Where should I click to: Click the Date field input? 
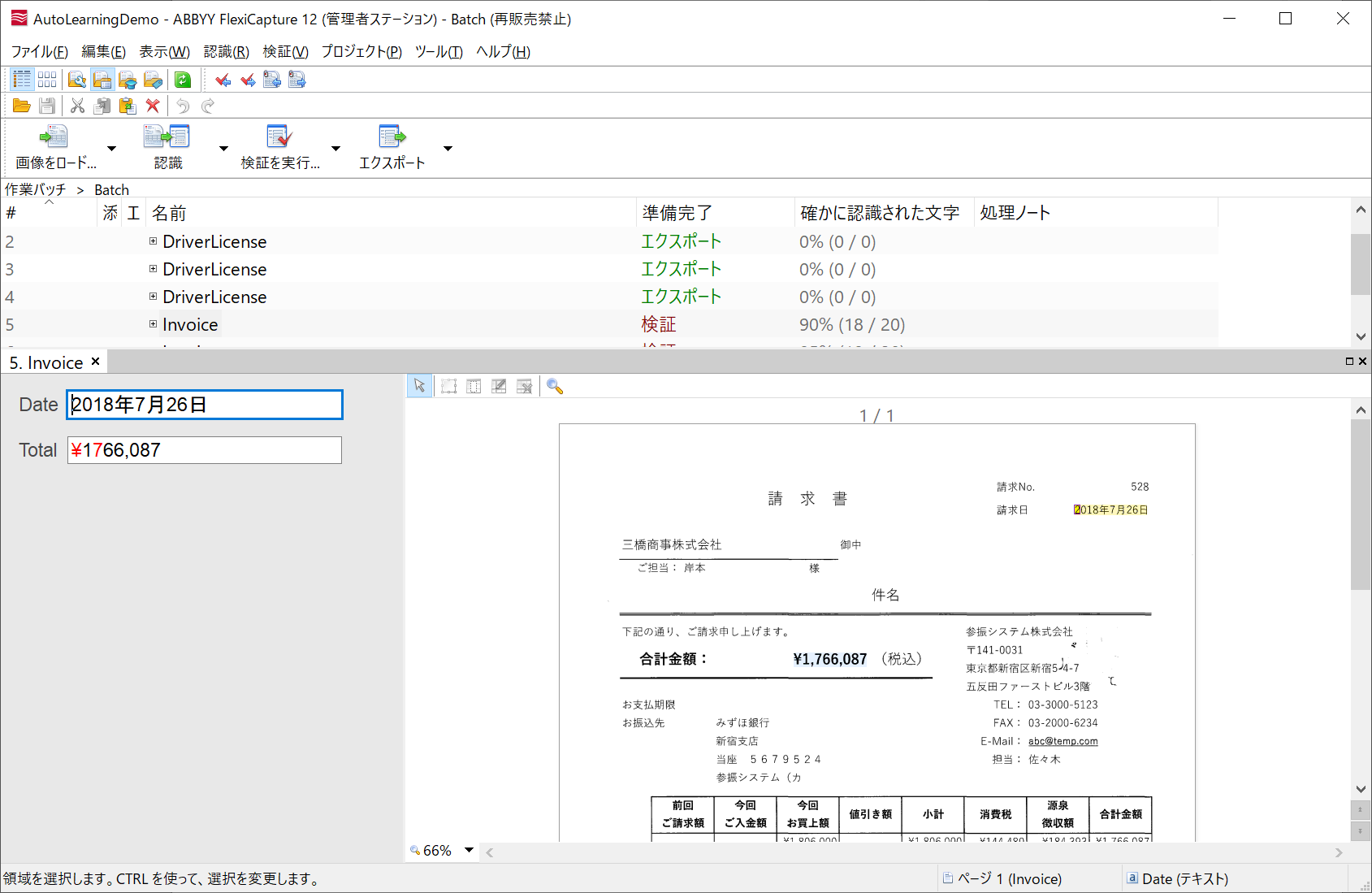coord(205,405)
